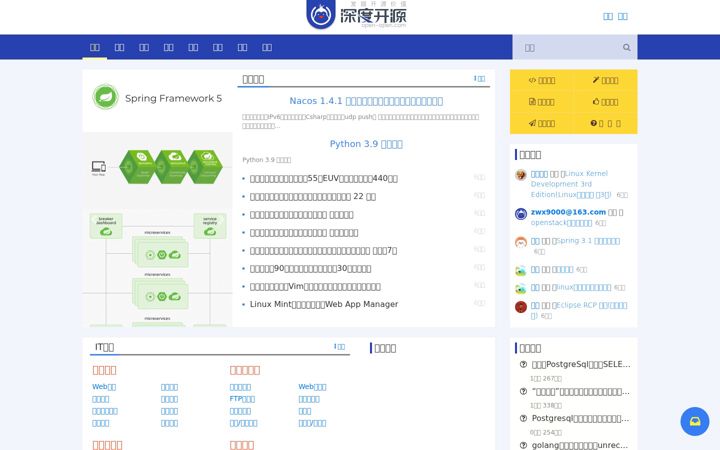Click avatar beside Linux Kernel Development entry
The image size is (720, 450).
(x=521, y=175)
